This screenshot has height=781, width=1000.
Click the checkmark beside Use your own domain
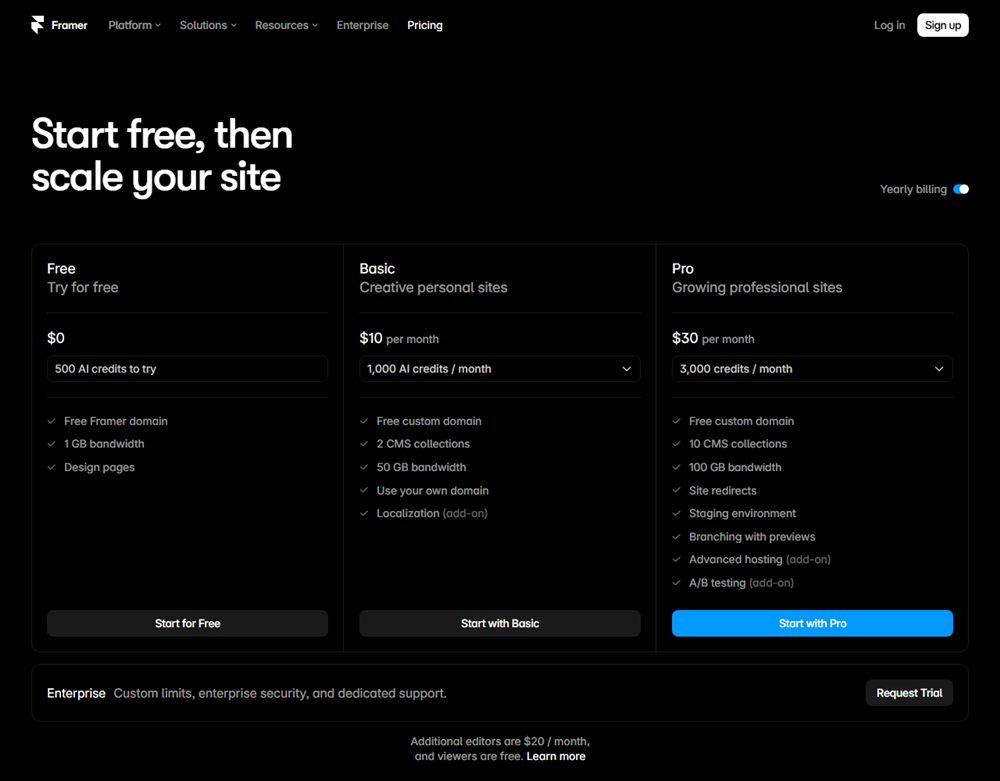(x=364, y=490)
